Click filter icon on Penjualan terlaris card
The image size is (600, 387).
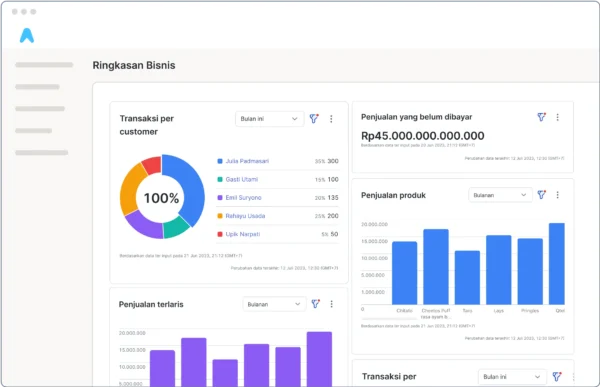315,304
